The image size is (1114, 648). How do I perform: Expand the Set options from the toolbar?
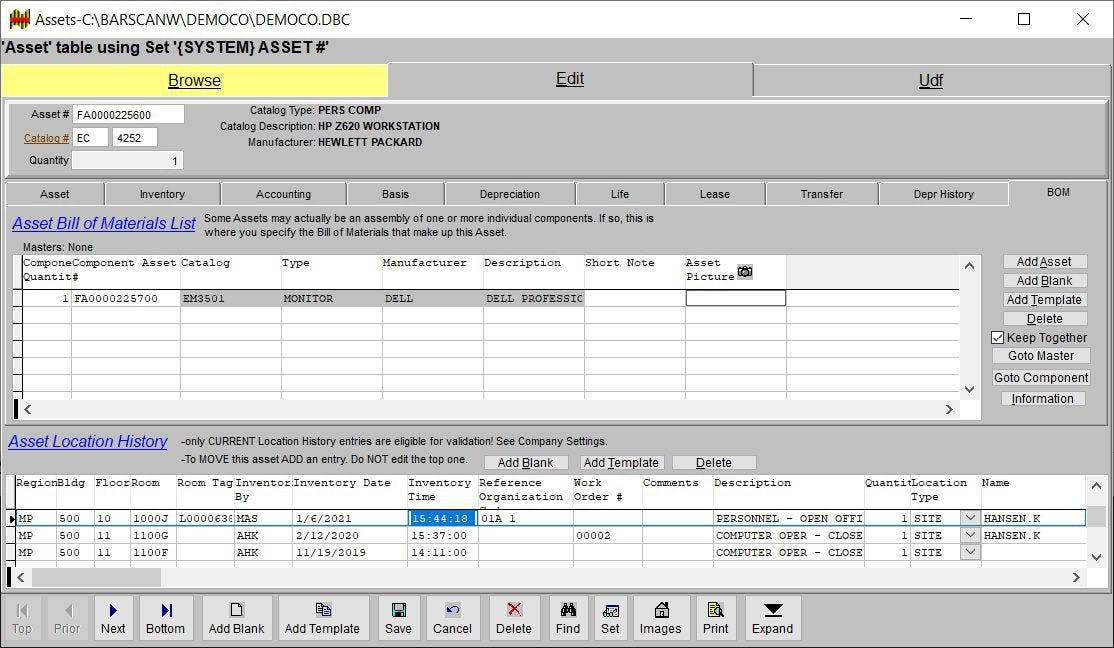click(610, 617)
